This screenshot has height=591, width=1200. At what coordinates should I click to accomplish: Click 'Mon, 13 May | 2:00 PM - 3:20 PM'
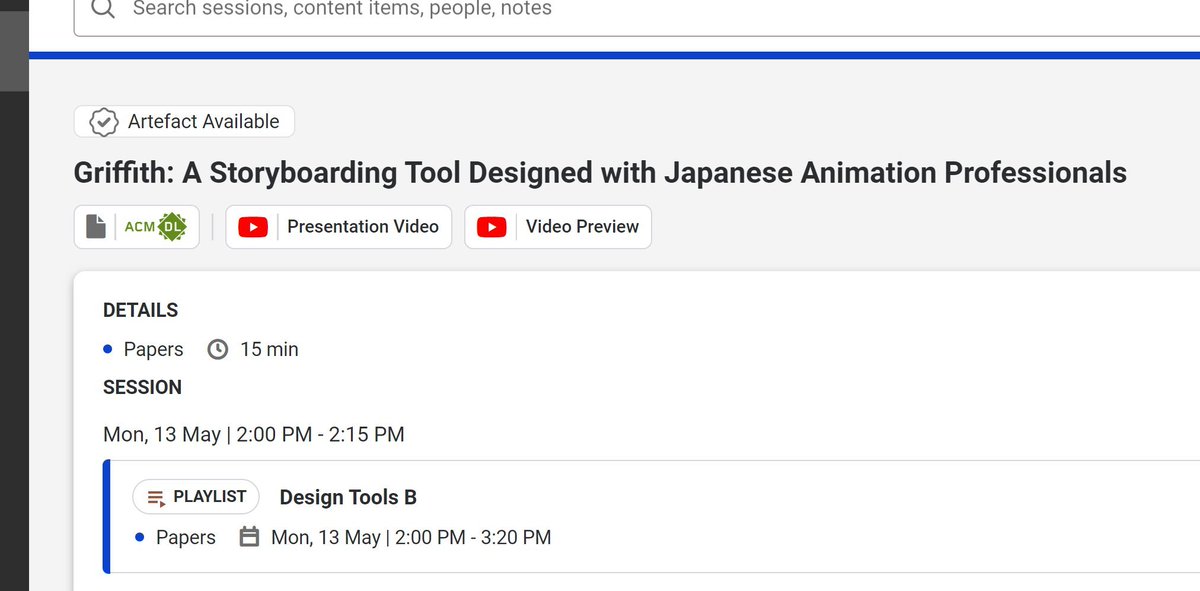[x=411, y=538]
